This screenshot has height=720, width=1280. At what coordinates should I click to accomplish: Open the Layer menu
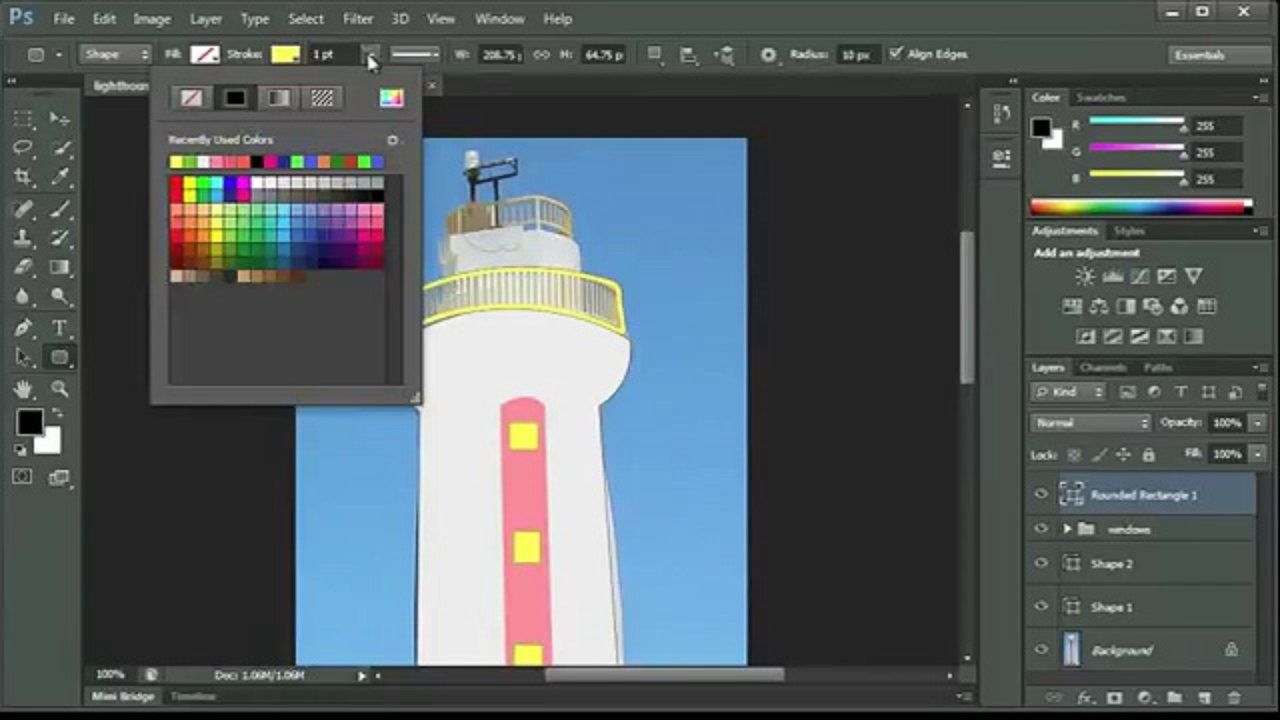pyautogui.click(x=206, y=19)
